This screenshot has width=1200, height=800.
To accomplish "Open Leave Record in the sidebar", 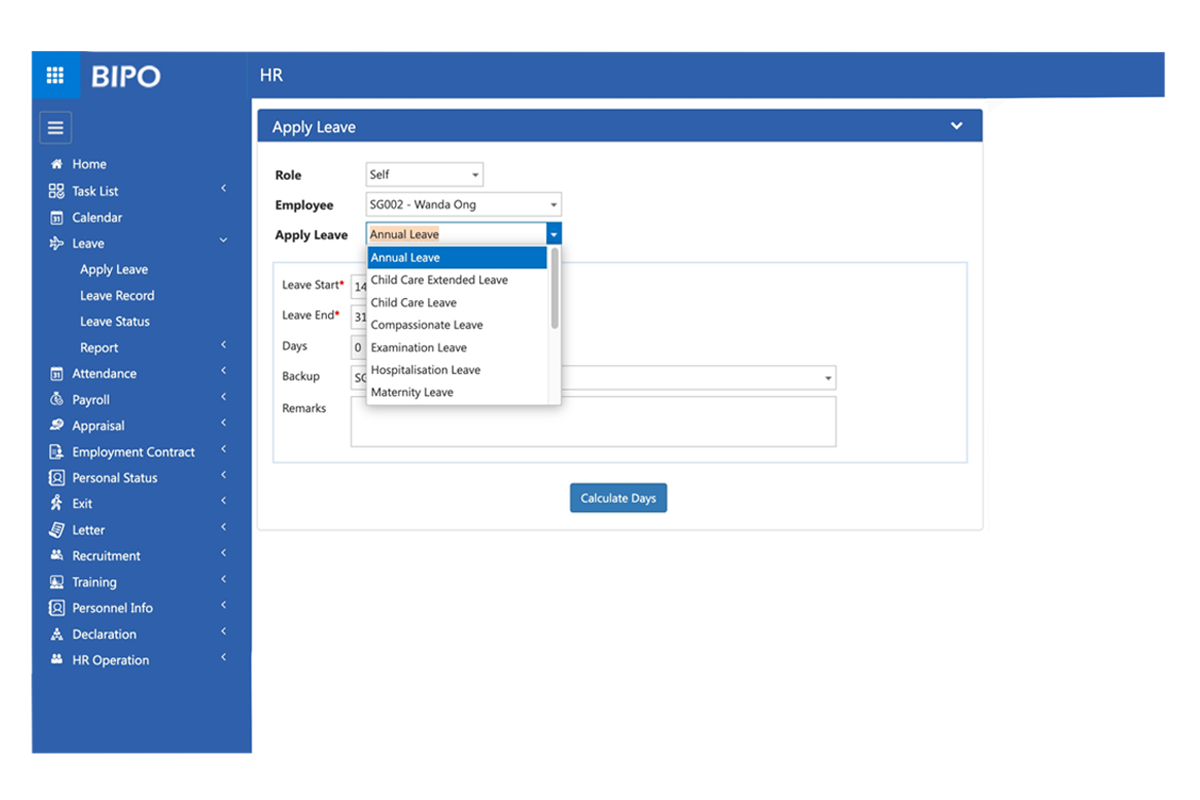I will pos(117,296).
